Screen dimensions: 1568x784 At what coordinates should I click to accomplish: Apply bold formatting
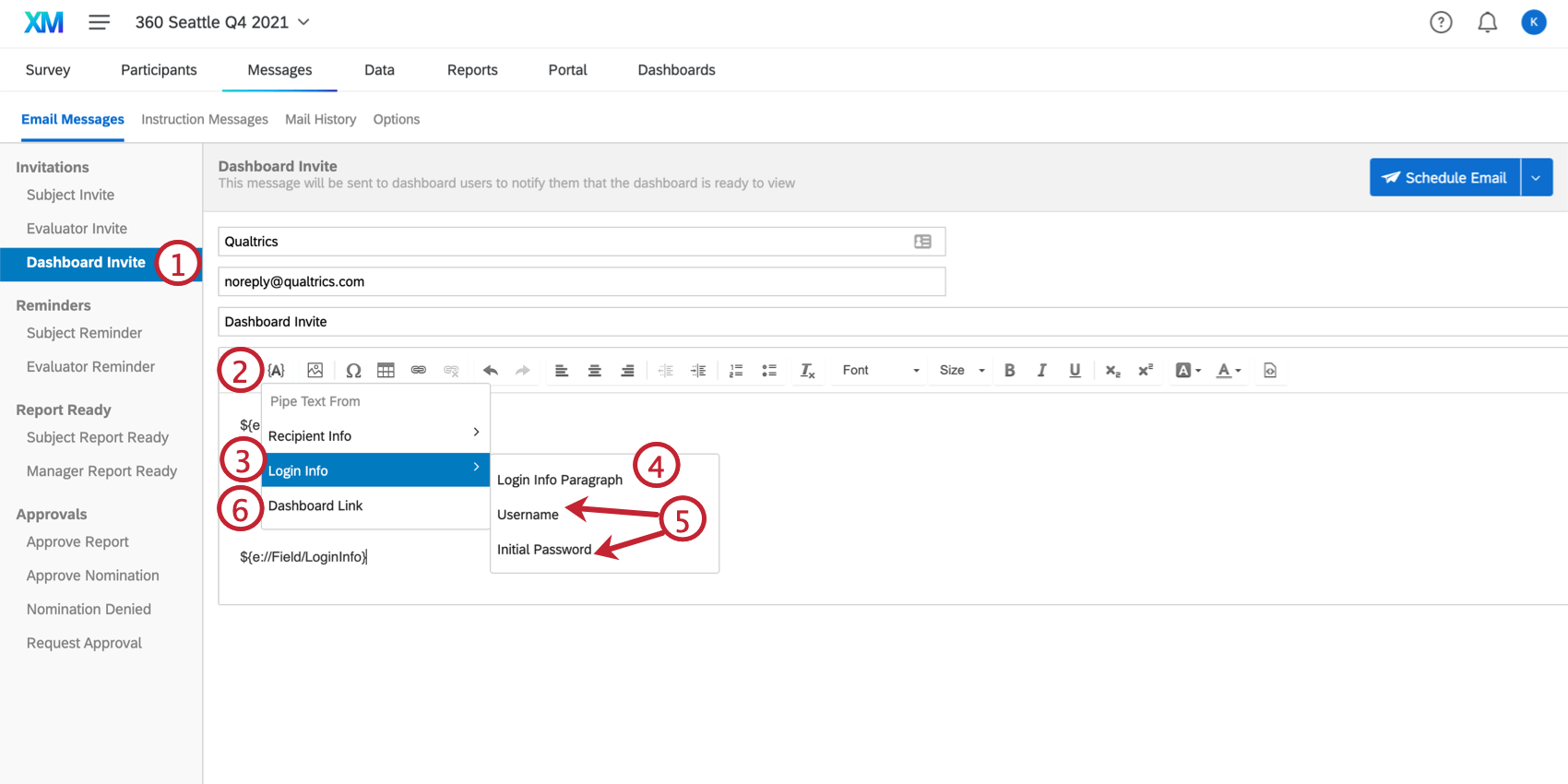point(1010,371)
